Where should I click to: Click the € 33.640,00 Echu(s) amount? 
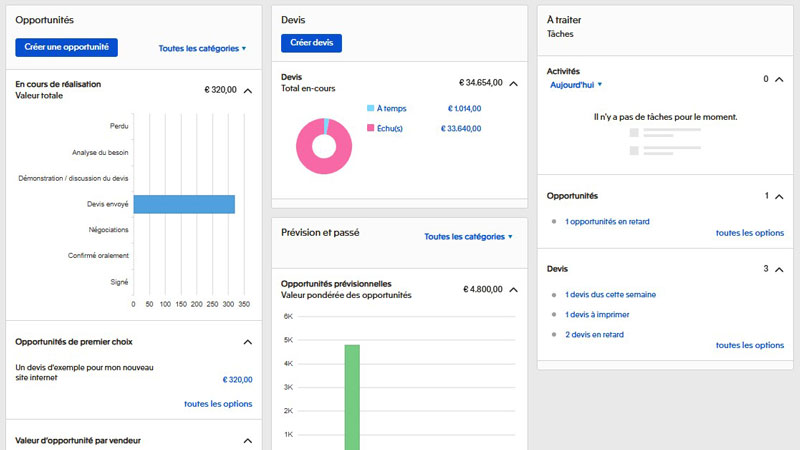coord(461,128)
